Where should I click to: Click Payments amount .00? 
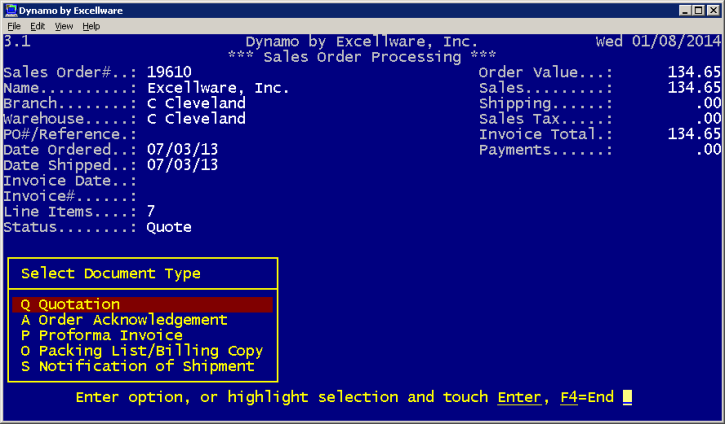tap(708, 150)
